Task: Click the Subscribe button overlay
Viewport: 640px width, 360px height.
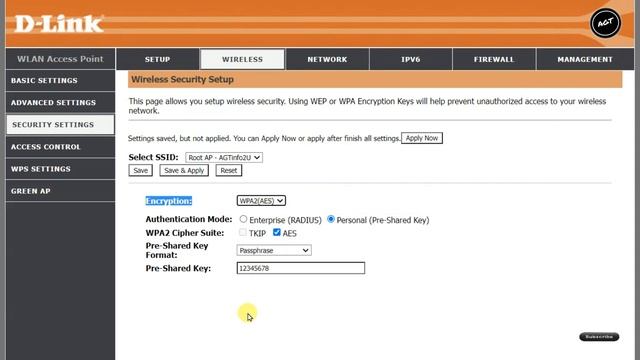Action: pyautogui.click(x=599, y=337)
